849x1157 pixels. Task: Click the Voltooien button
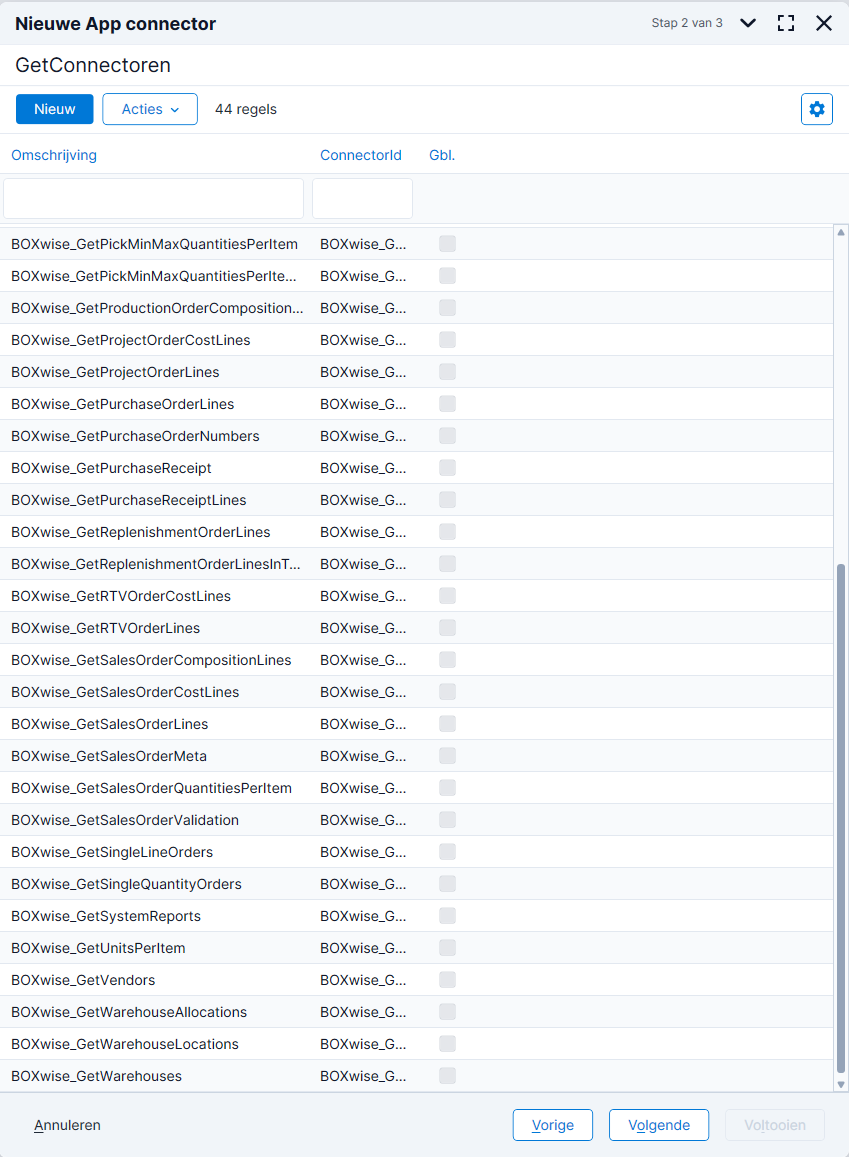(775, 1125)
